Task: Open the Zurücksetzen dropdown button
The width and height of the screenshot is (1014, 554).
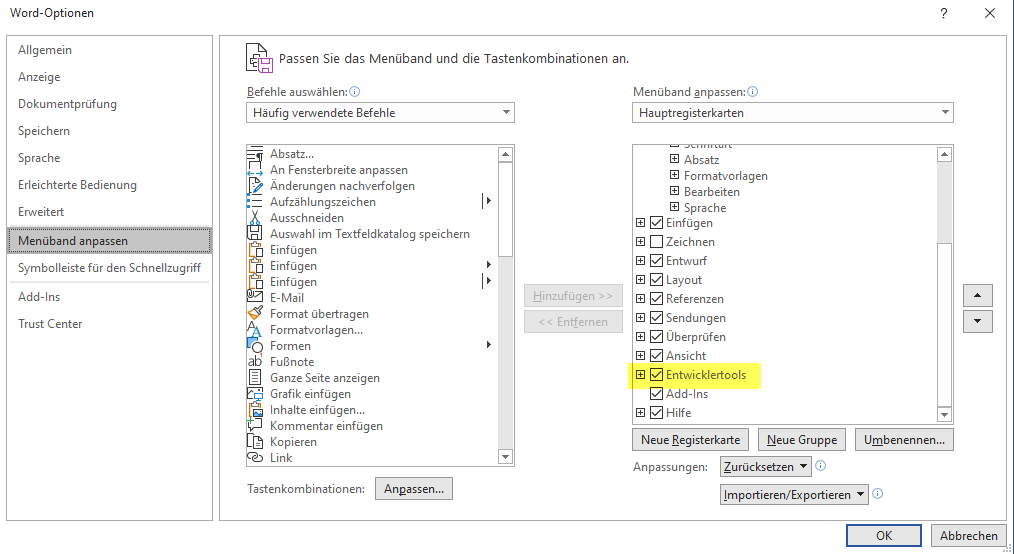Action: point(765,466)
